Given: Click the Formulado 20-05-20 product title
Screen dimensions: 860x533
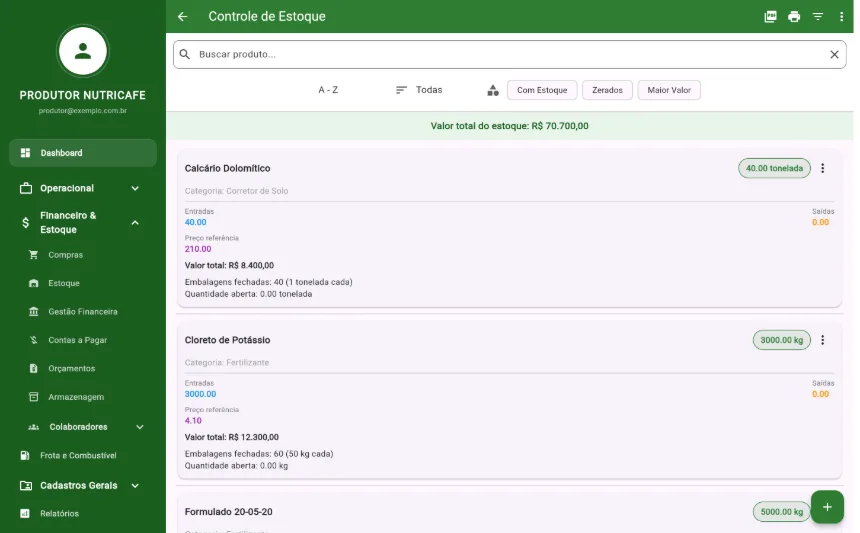Looking at the screenshot, I should click(x=228, y=512).
